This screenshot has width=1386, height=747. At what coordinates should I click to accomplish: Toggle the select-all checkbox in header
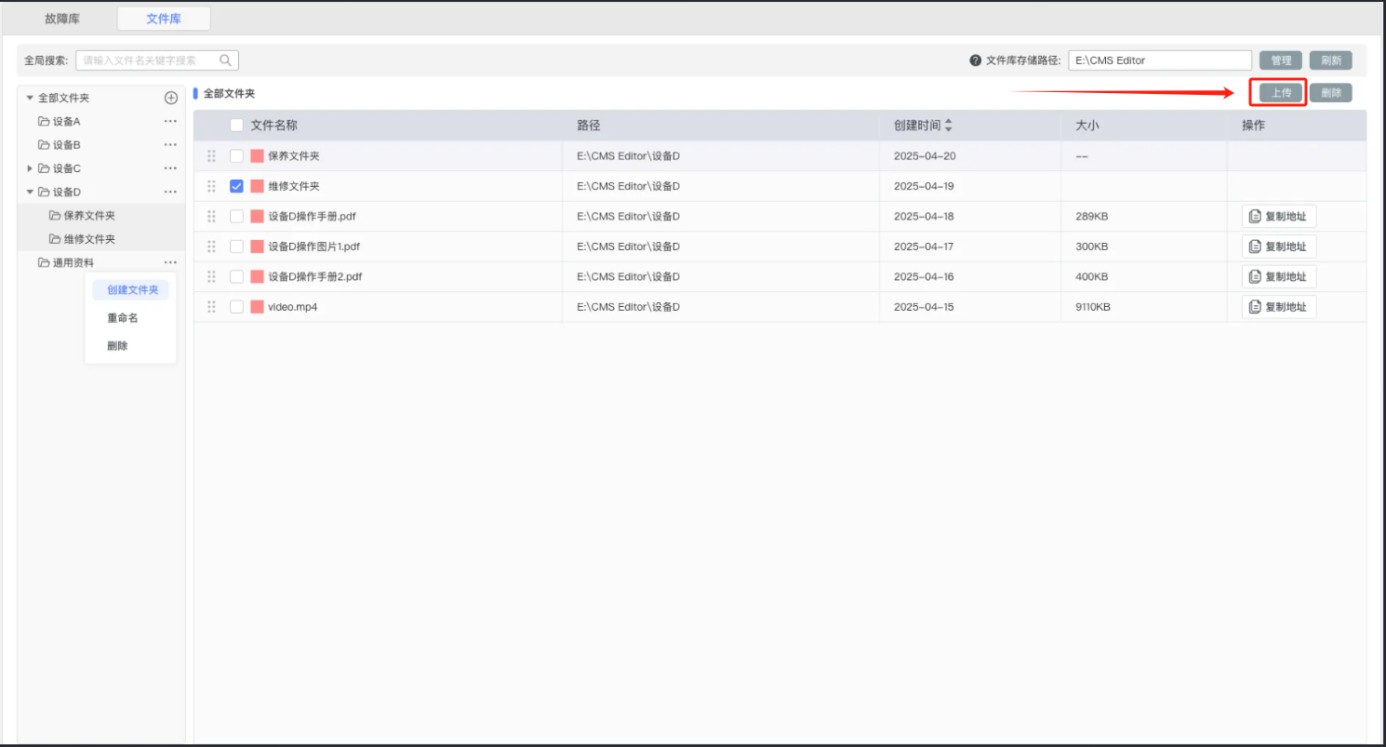pos(237,126)
